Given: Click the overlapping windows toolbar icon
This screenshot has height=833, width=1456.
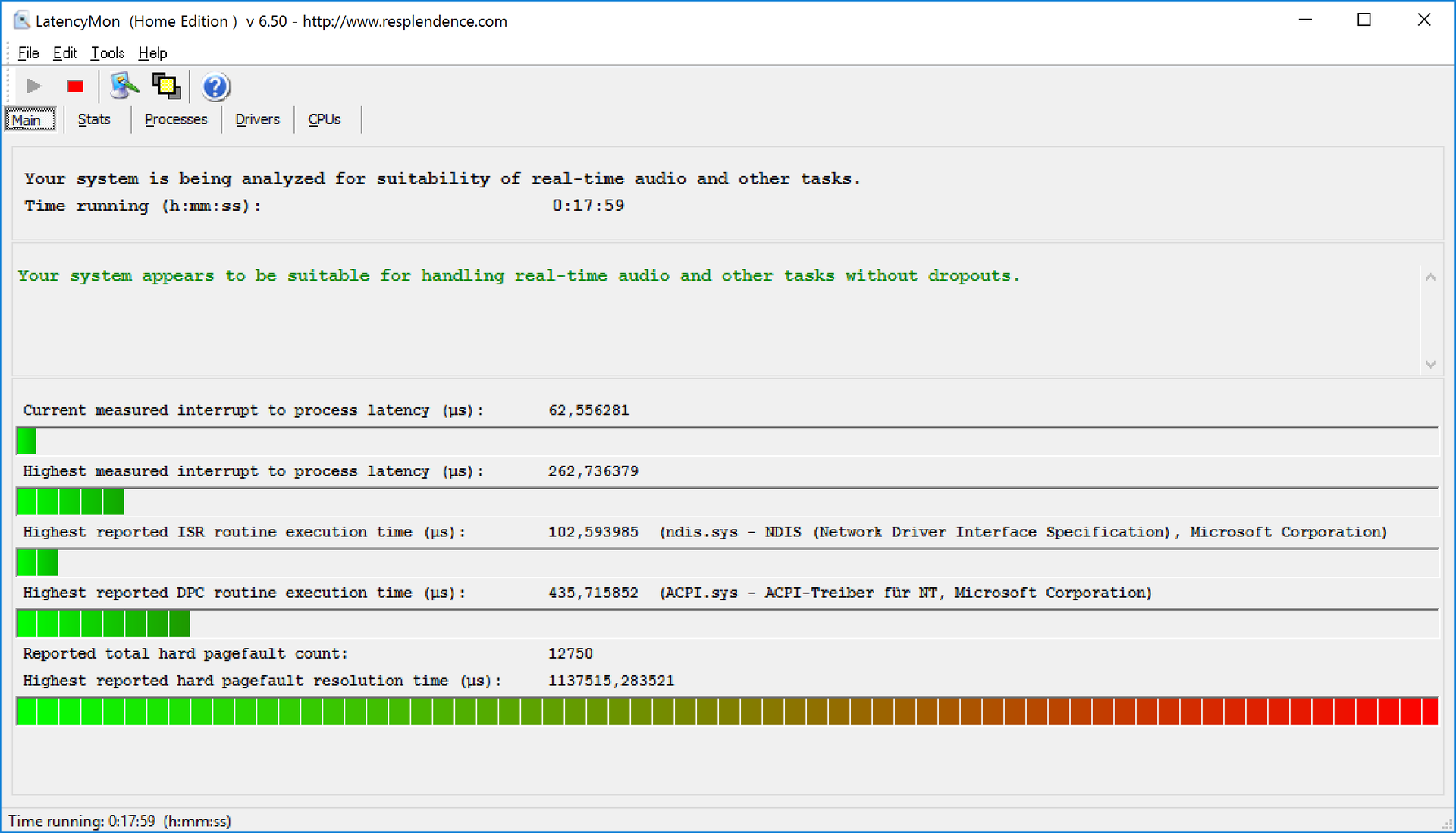Looking at the screenshot, I should [166, 86].
